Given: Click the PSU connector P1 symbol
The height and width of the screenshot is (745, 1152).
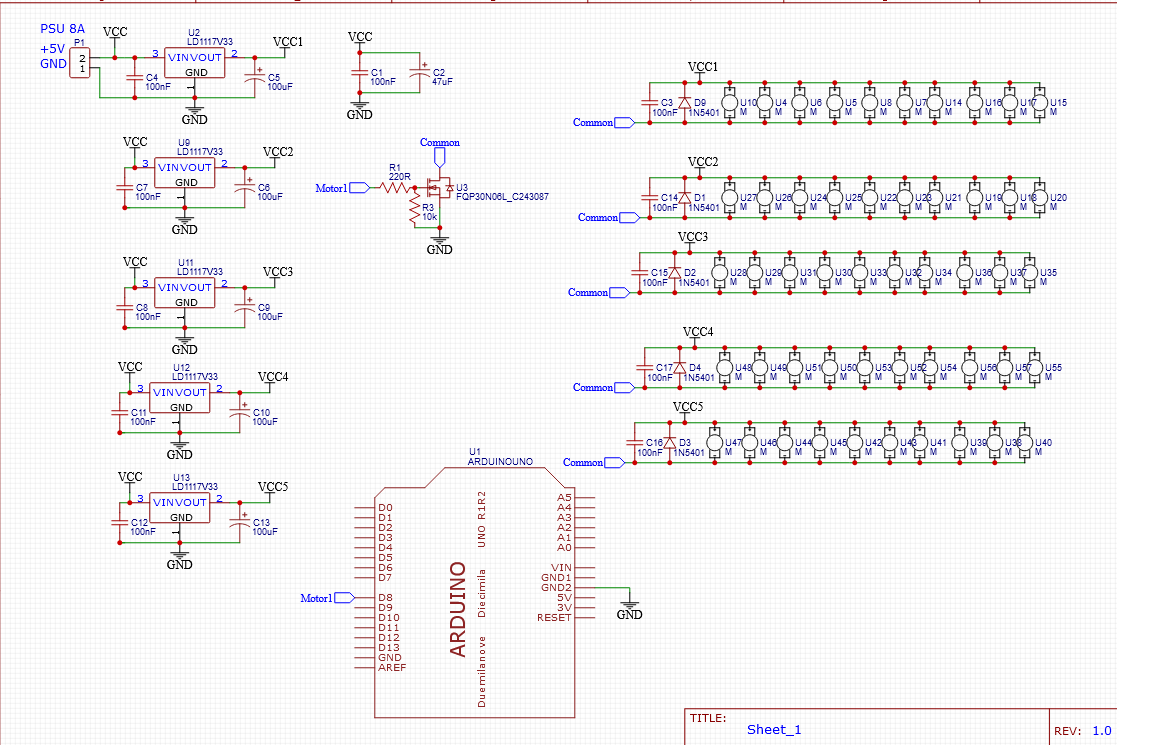Looking at the screenshot, I should tap(79, 63).
